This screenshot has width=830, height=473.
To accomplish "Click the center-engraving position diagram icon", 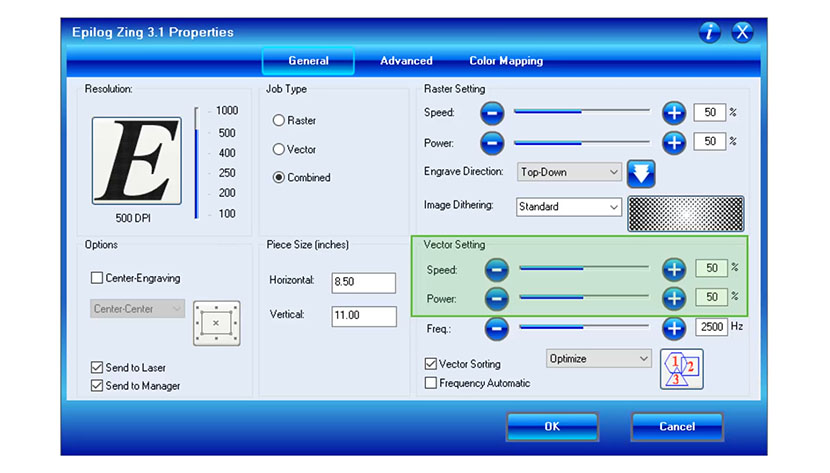I will click(x=216, y=323).
